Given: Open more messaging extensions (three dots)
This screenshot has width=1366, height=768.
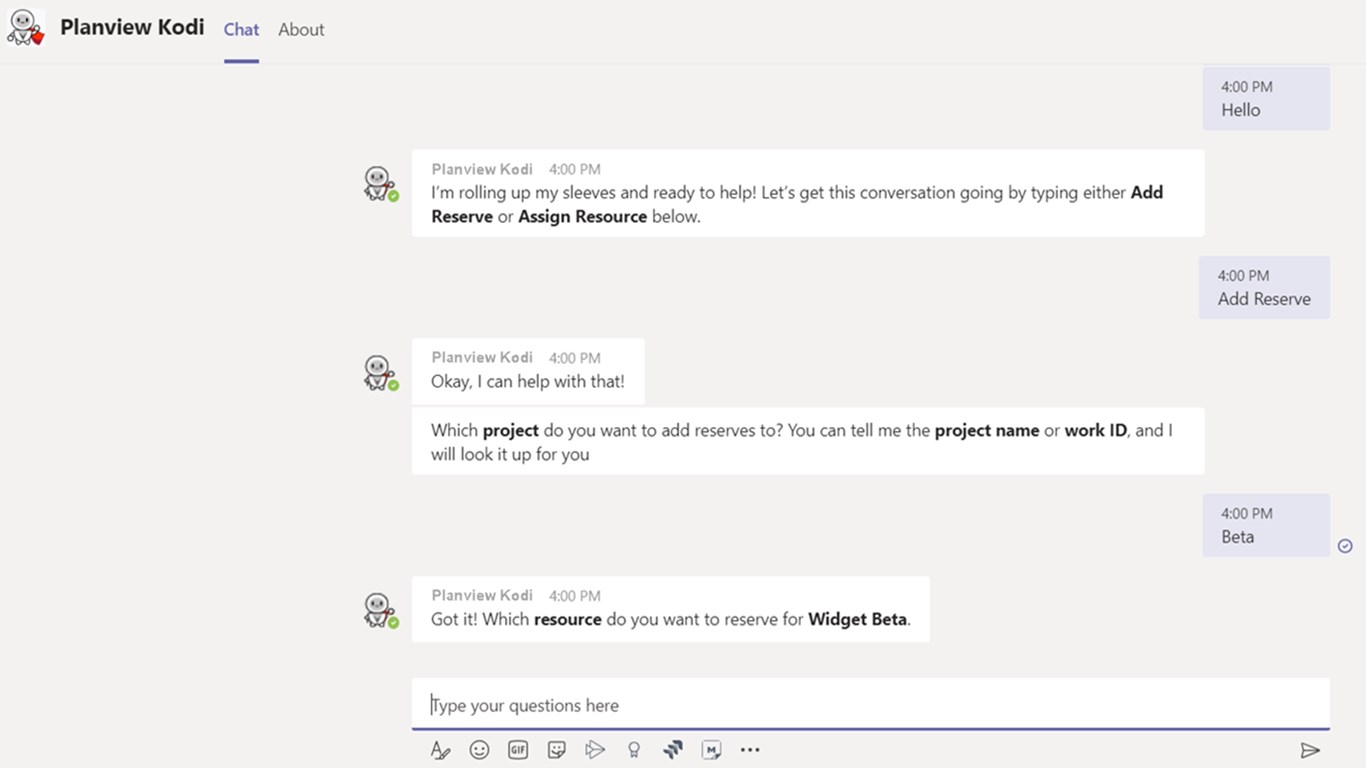Looking at the screenshot, I should tap(750, 750).
